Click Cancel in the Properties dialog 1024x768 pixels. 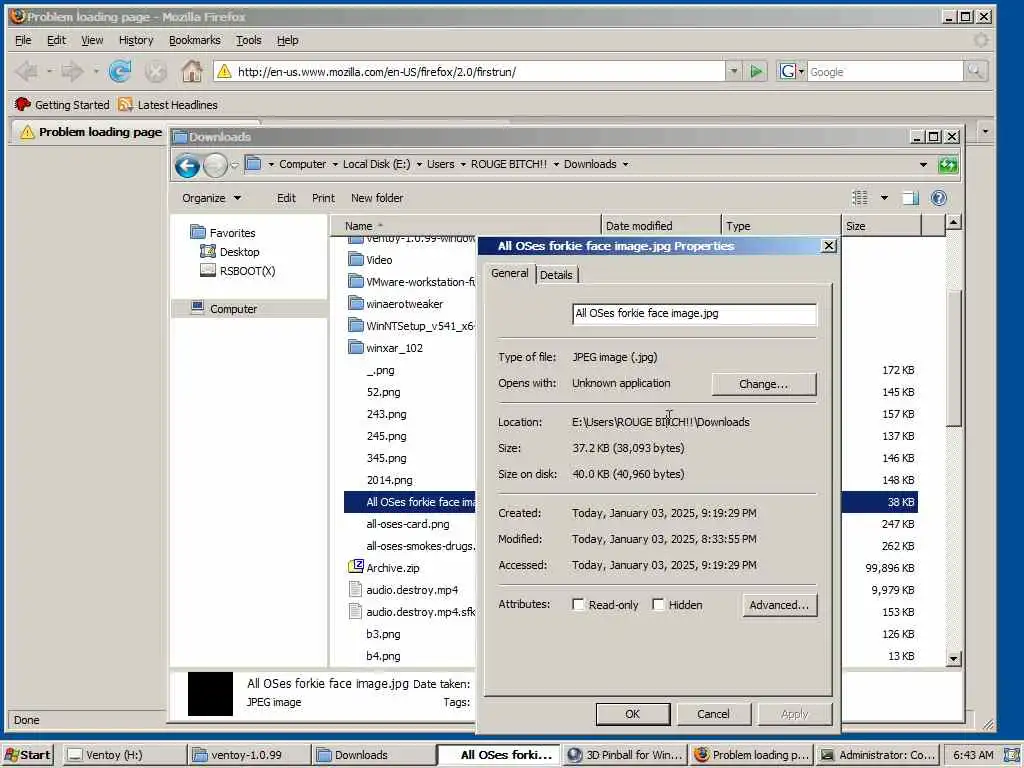click(713, 714)
